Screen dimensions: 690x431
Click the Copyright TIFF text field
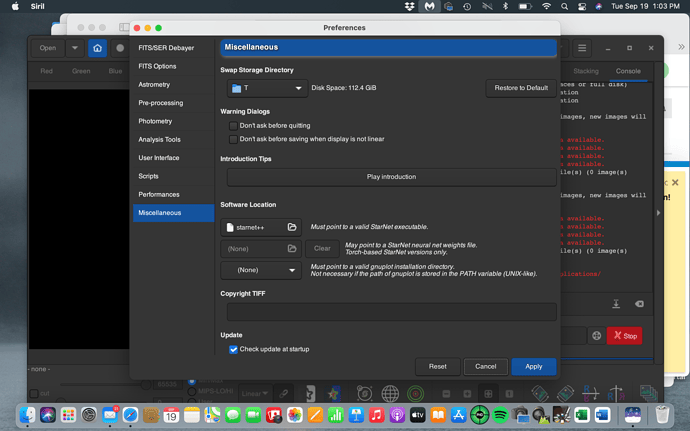[390, 312]
